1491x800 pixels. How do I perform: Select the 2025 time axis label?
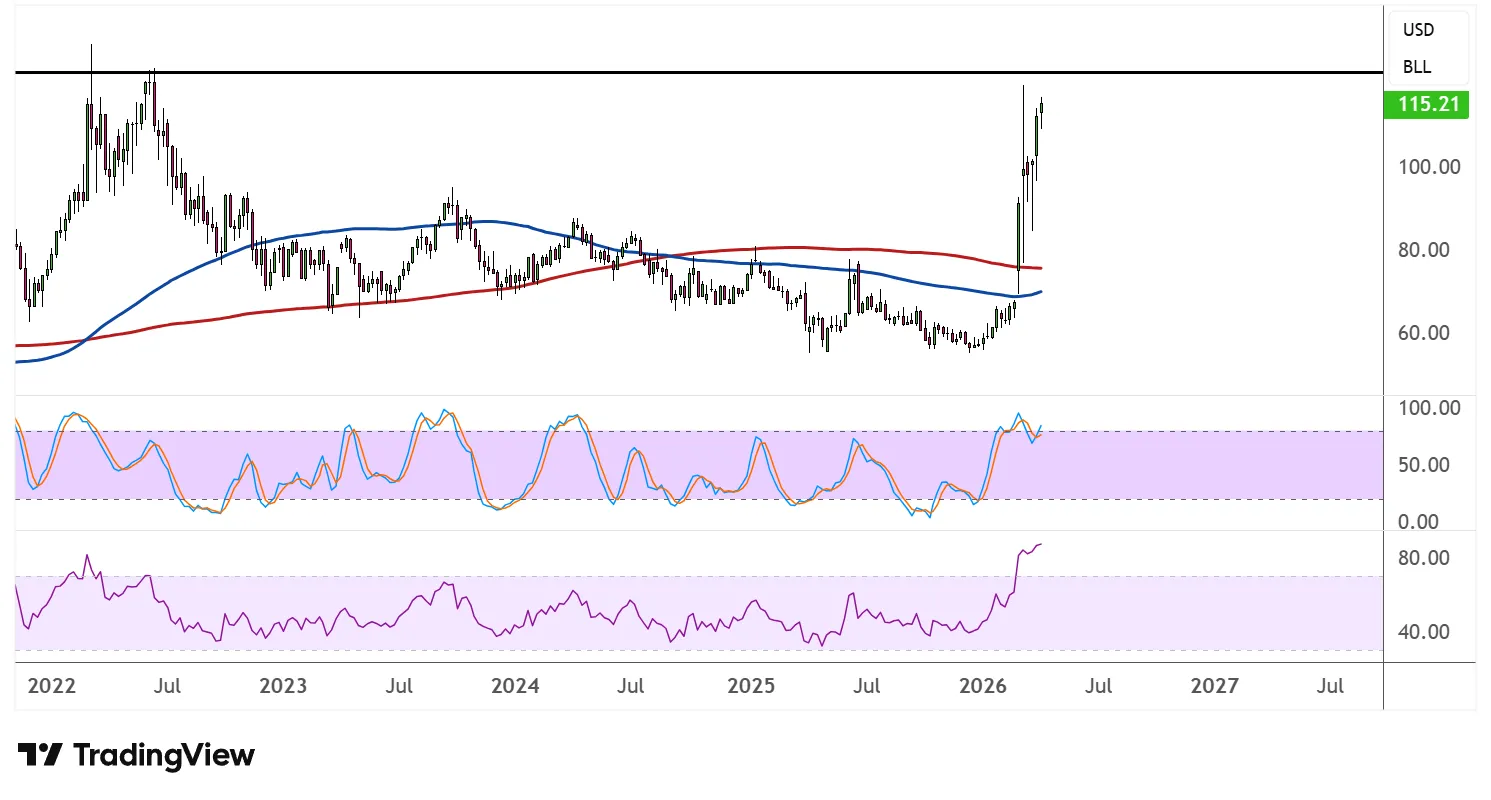pos(751,686)
